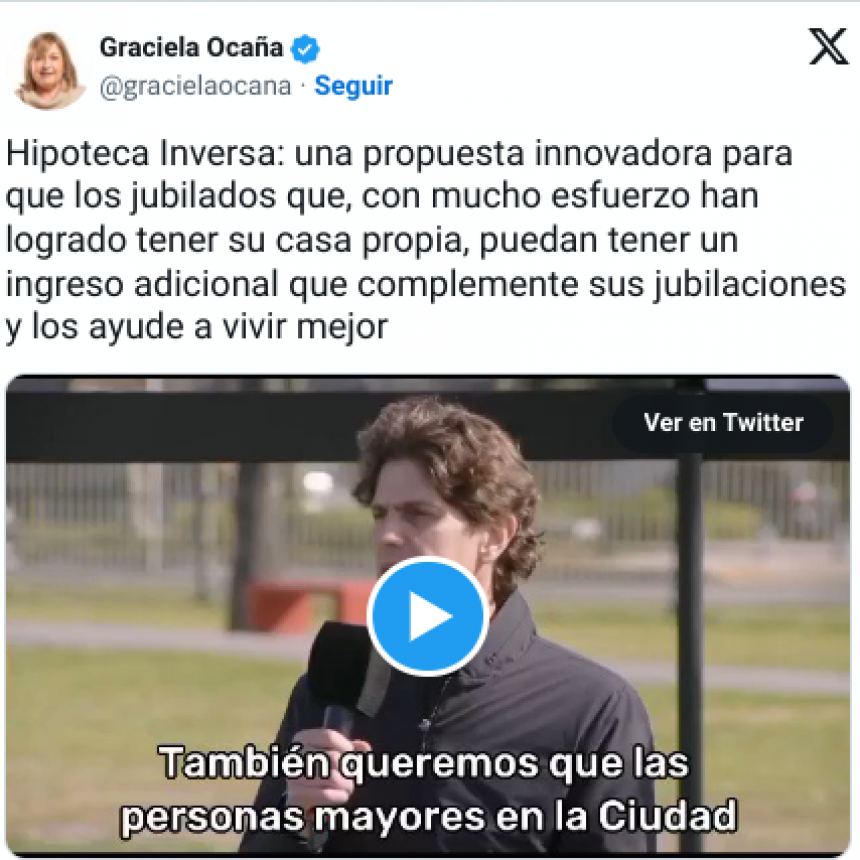Click the subtitle 'También queremos que las'
The width and height of the screenshot is (860, 860).
click(x=423, y=763)
